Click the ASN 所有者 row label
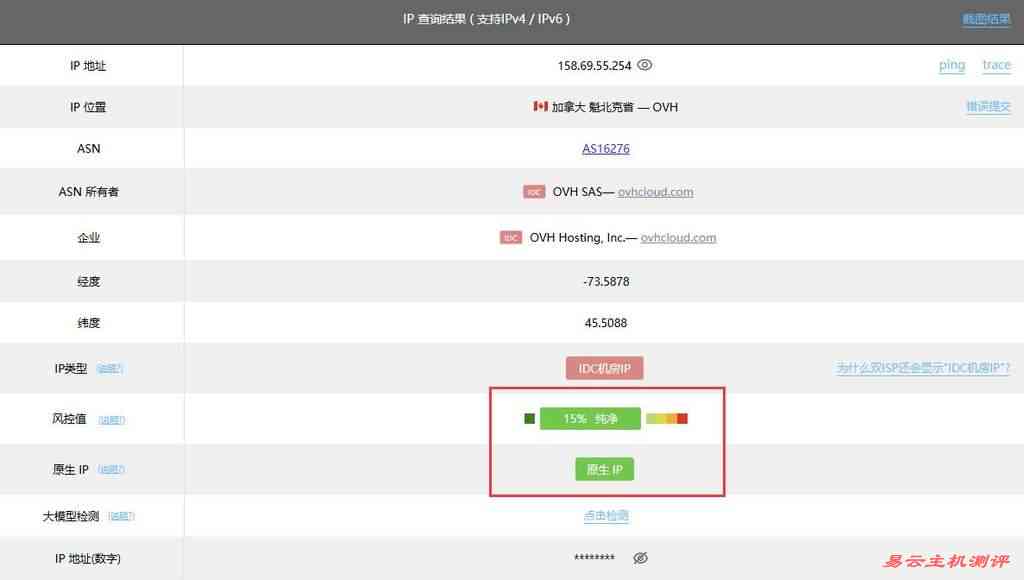Viewport: 1024px width, 580px height. click(89, 191)
